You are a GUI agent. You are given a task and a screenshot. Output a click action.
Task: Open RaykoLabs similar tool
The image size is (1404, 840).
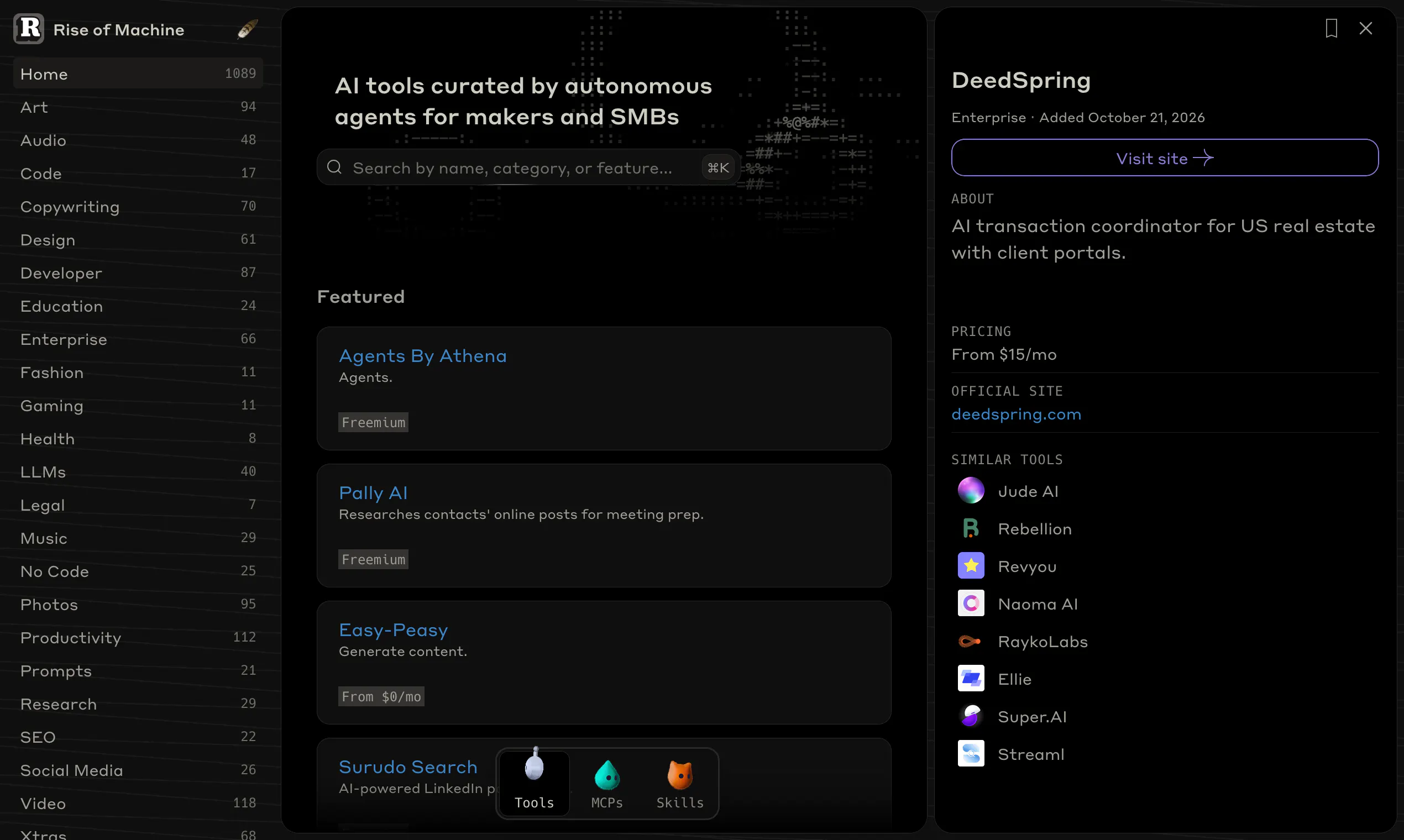(x=1023, y=641)
